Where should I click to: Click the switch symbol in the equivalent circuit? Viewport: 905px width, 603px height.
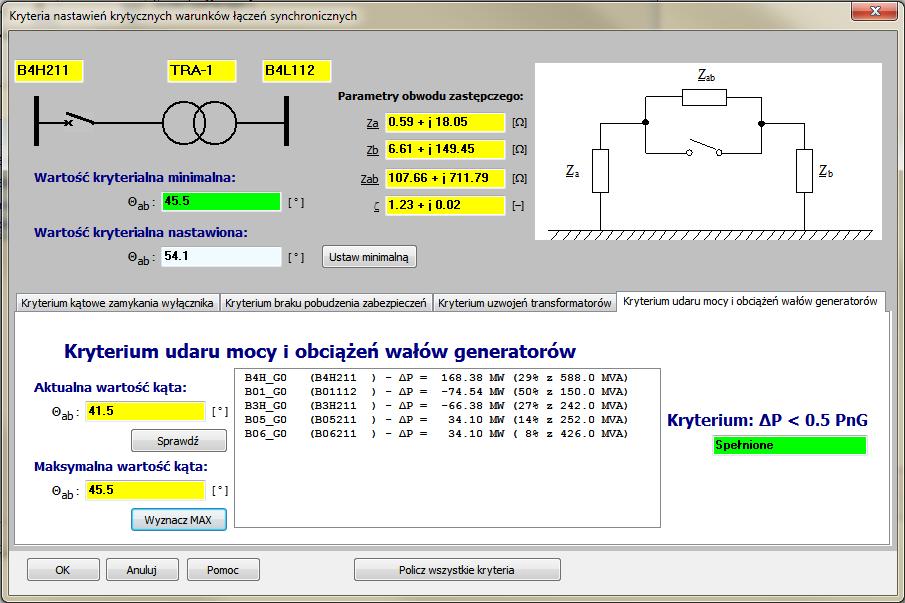(x=704, y=148)
